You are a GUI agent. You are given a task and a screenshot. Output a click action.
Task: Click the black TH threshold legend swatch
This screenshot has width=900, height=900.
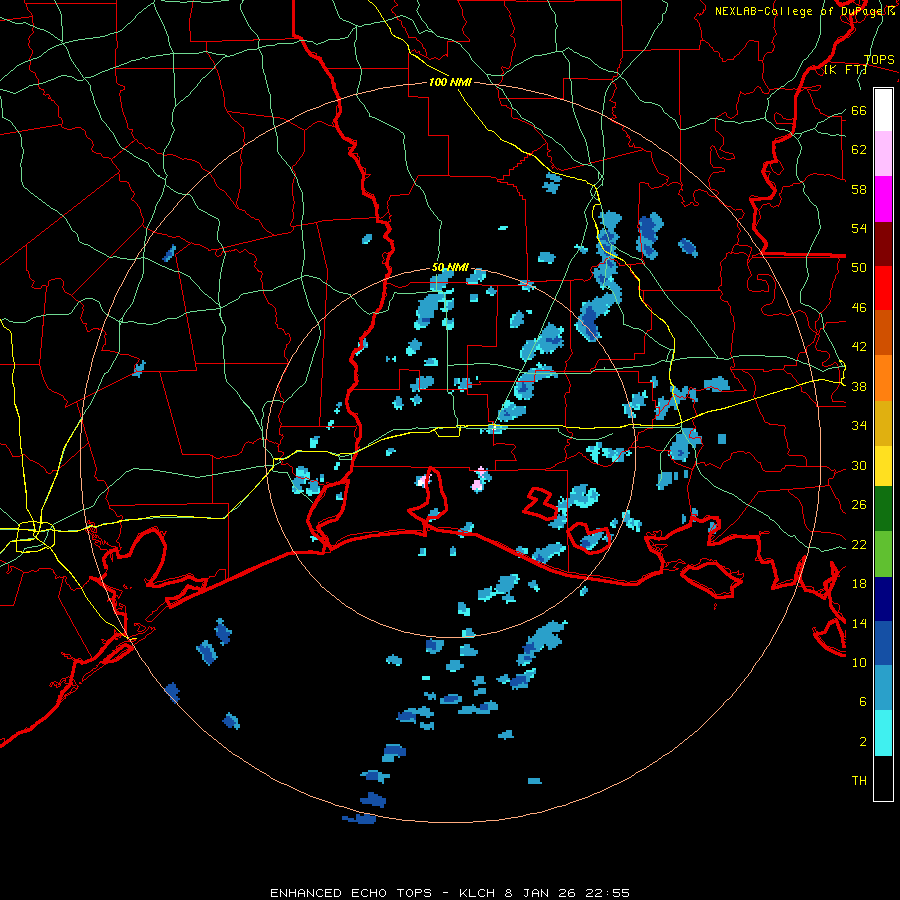tap(883, 778)
